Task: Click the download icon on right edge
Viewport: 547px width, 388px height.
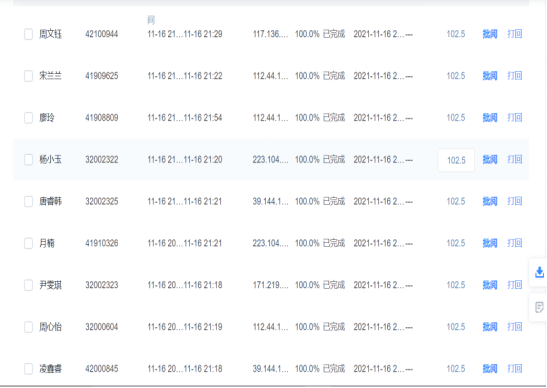Action: click(x=539, y=272)
